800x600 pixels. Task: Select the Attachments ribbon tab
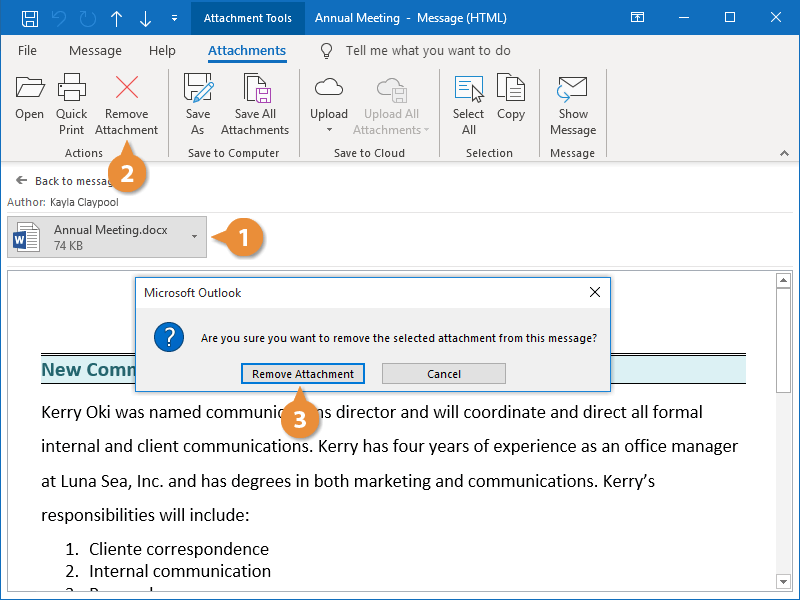tap(247, 51)
